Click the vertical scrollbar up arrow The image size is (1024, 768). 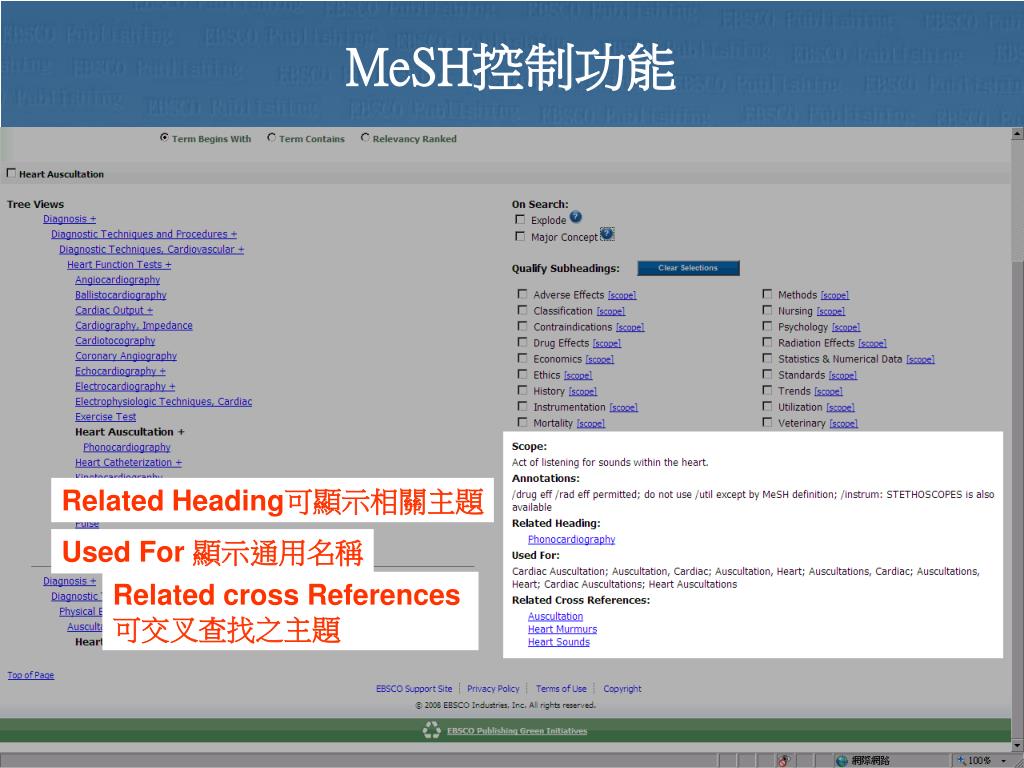1017,134
